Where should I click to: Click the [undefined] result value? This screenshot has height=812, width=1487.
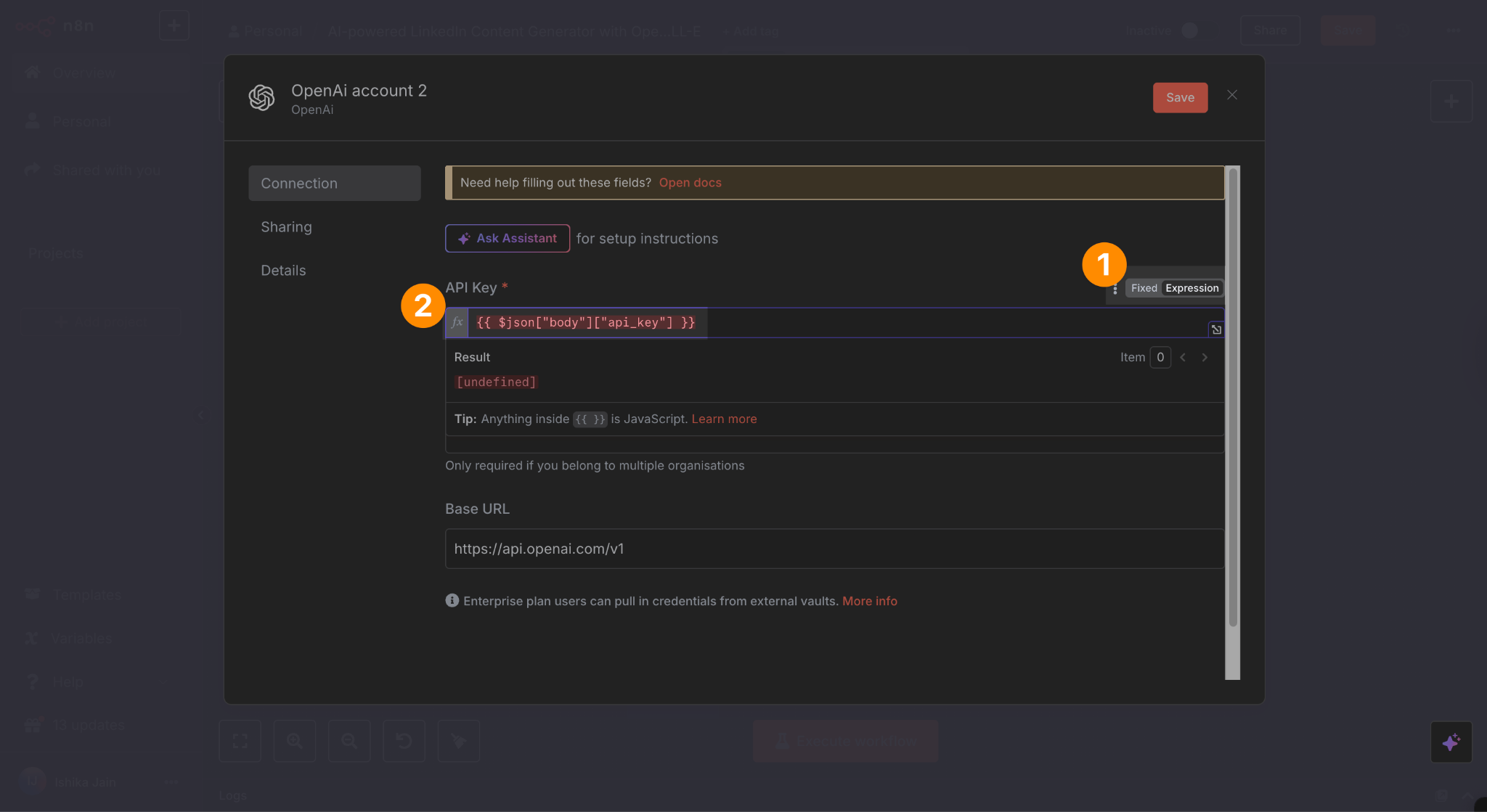click(496, 382)
